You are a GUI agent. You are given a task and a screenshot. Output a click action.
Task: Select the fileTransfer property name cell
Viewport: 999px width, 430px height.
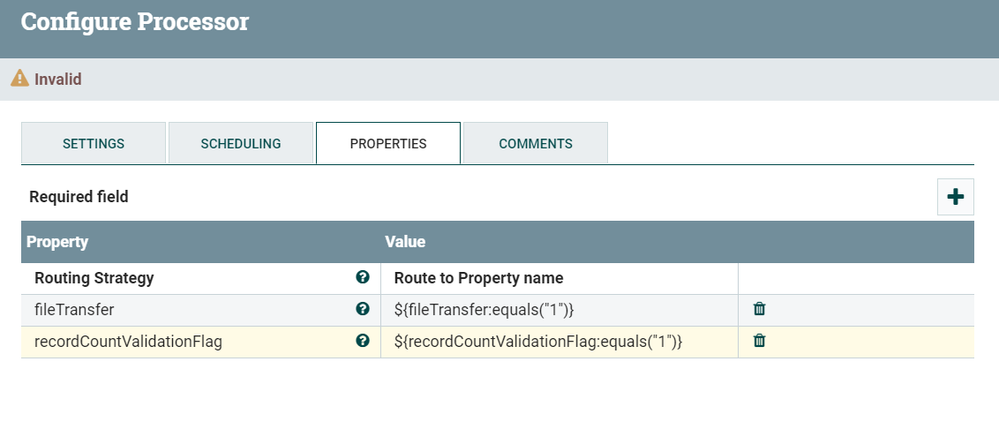(x=201, y=310)
